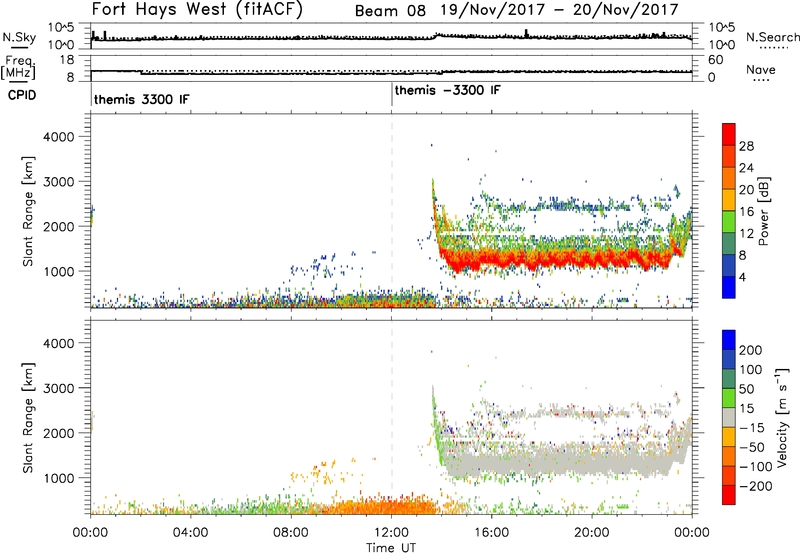Click the '16:00' time axis tick label
Viewport: 800px width, 554px height.
coord(491,533)
